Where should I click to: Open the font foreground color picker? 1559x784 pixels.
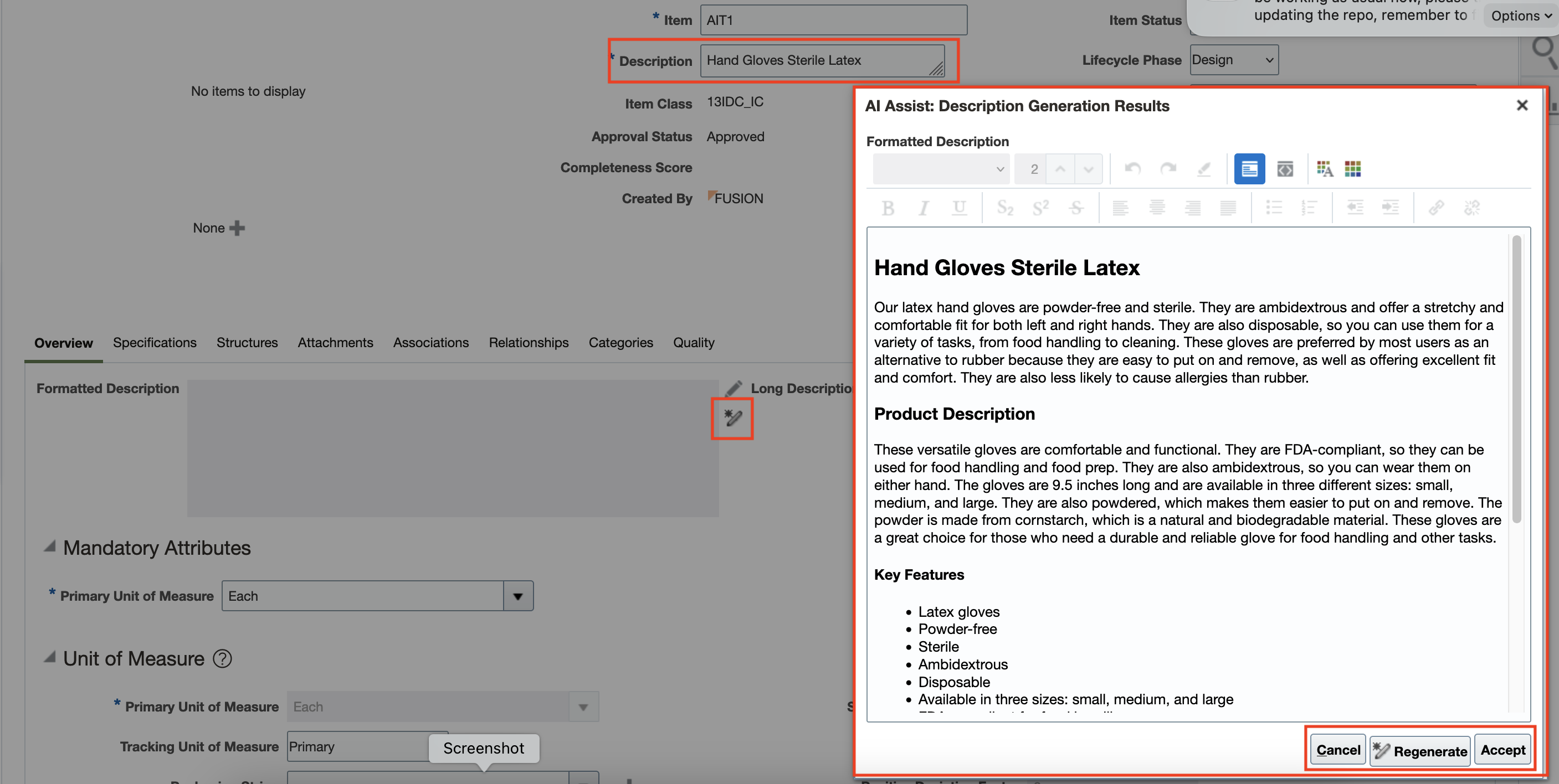(1324, 169)
